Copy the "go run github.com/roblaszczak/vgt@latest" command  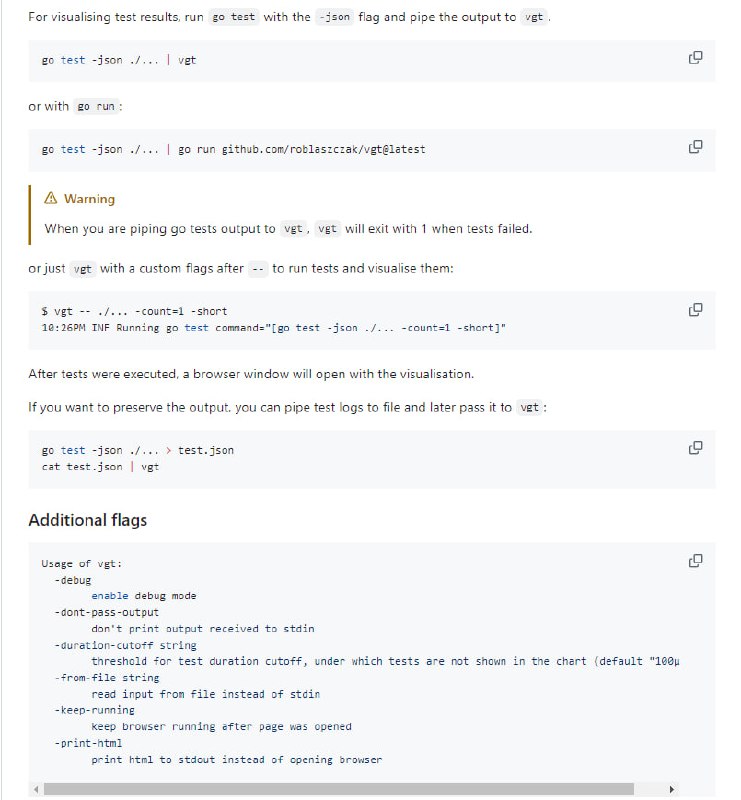click(695, 147)
